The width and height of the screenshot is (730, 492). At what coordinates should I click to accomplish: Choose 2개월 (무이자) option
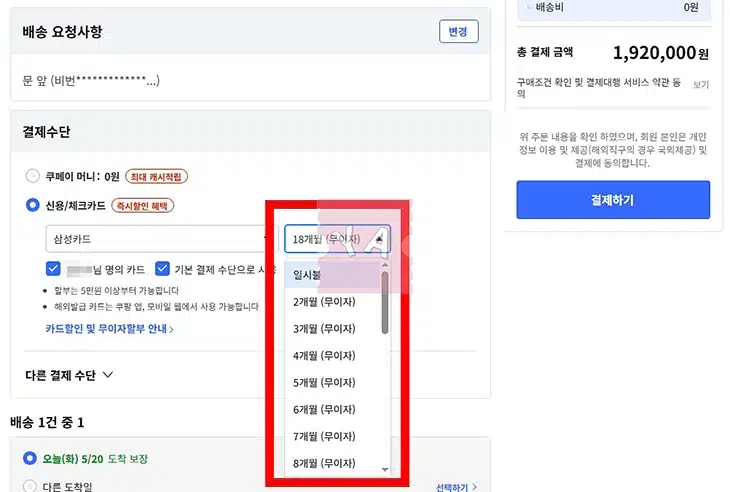click(333, 302)
